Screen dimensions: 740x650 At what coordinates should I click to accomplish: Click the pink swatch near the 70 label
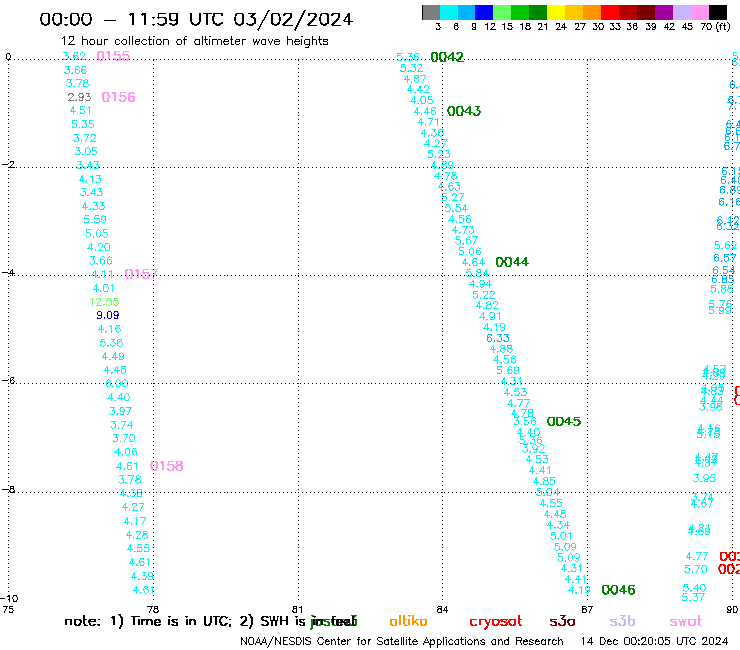click(700, 12)
